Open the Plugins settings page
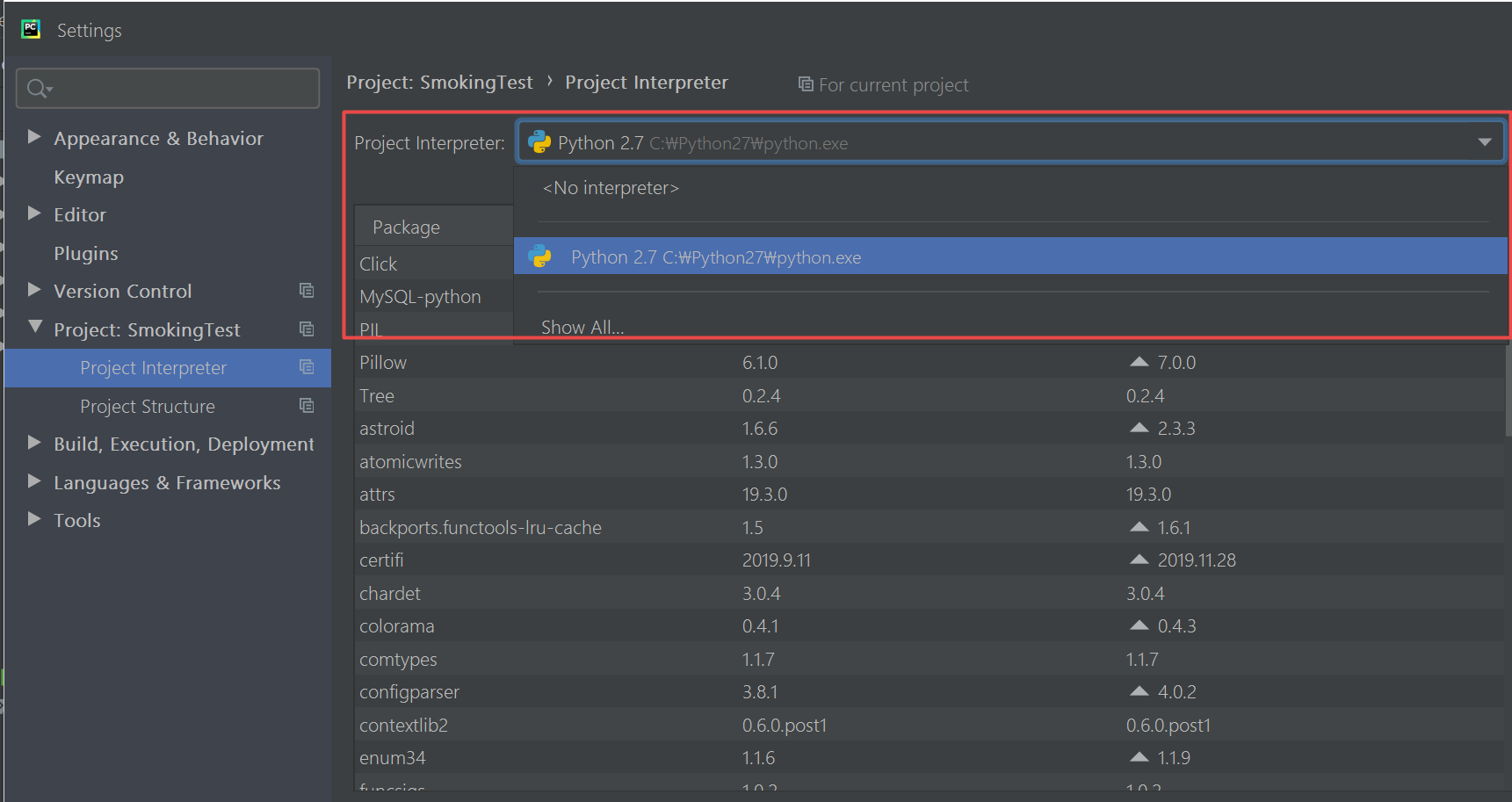The image size is (1512, 802). coord(86,253)
